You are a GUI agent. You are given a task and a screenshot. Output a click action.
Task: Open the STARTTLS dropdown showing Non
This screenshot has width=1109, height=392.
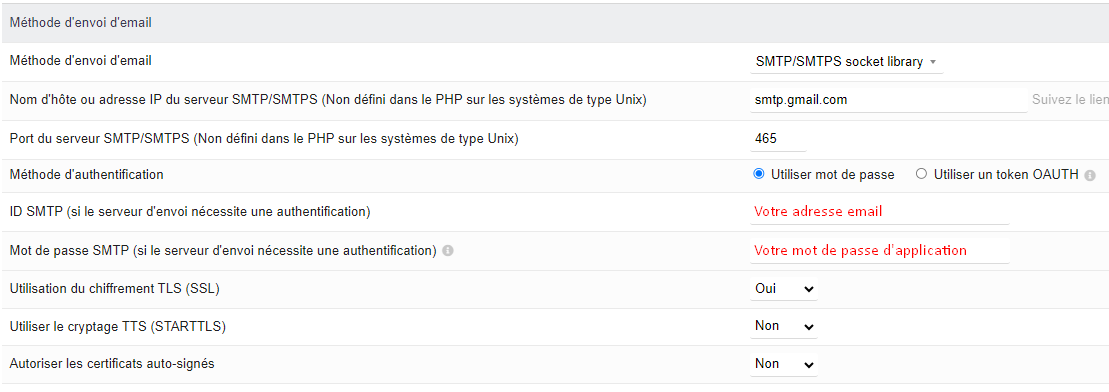tap(784, 326)
